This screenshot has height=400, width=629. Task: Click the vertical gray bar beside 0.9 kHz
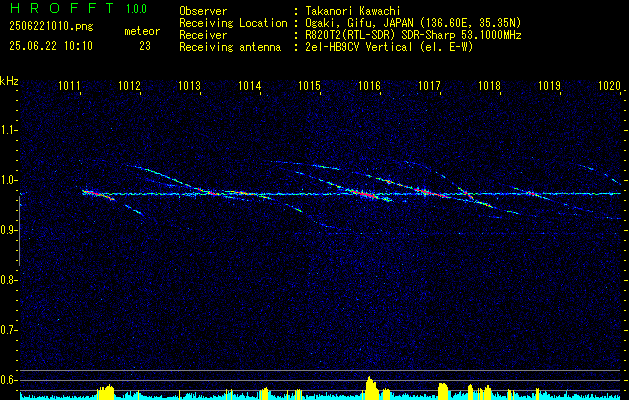click(19, 231)
